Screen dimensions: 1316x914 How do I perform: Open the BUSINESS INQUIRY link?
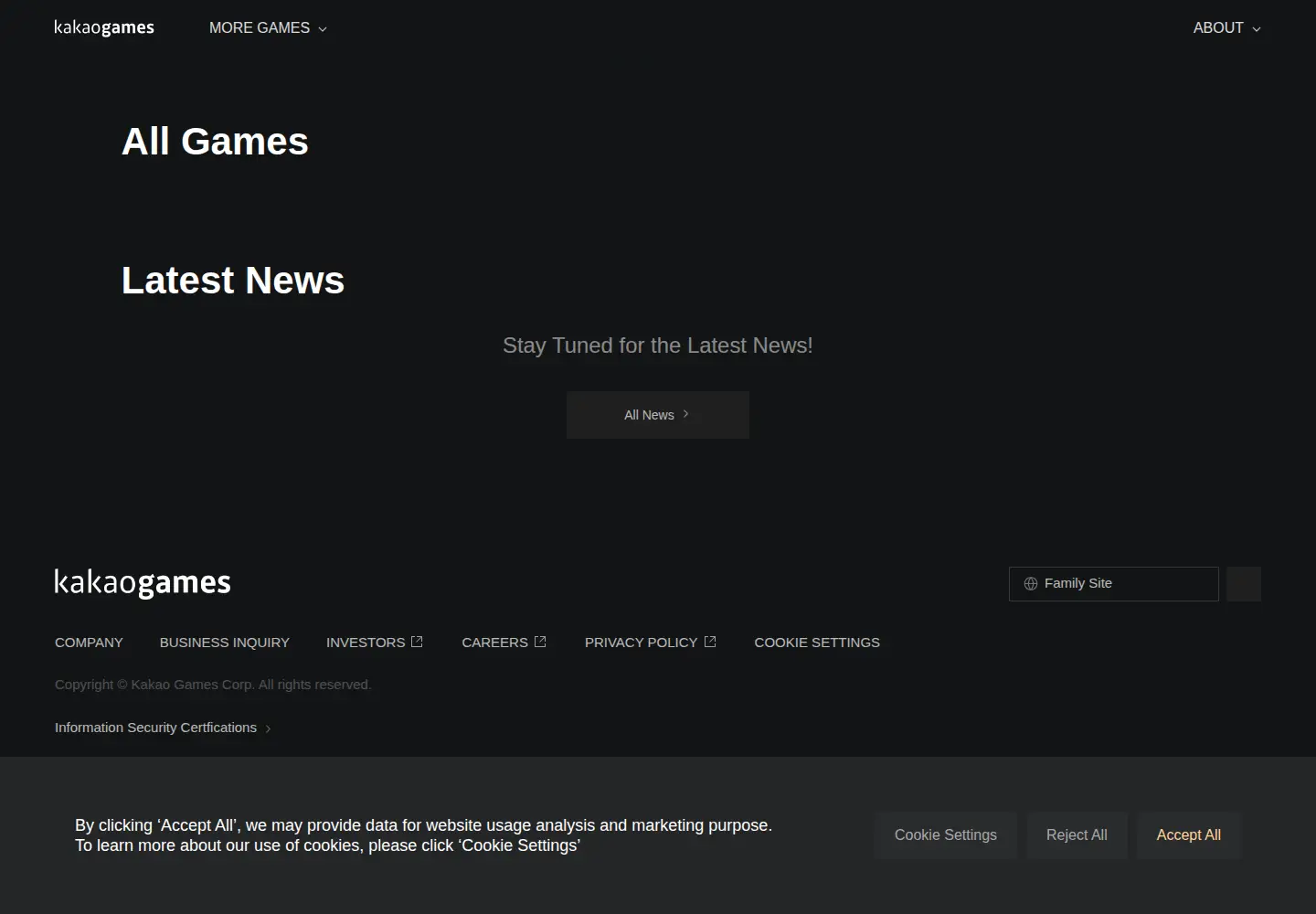coord(225,643)
